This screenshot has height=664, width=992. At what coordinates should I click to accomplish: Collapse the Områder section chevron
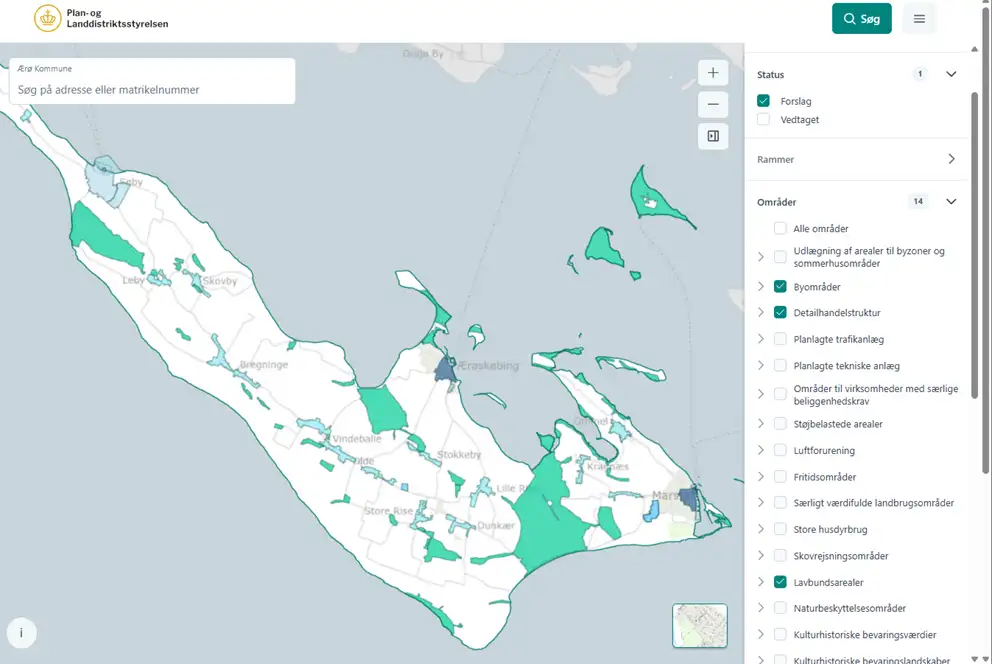tap(951, 201)
